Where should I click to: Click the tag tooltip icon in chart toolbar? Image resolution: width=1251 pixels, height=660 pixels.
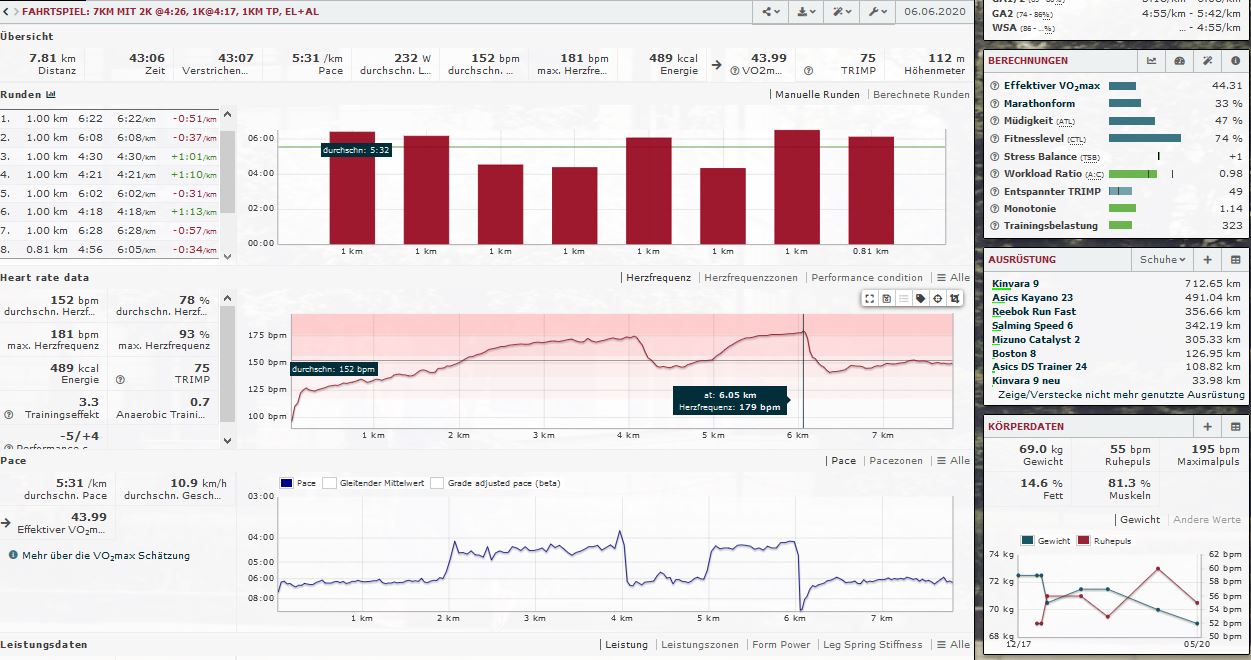click(920, 298)
